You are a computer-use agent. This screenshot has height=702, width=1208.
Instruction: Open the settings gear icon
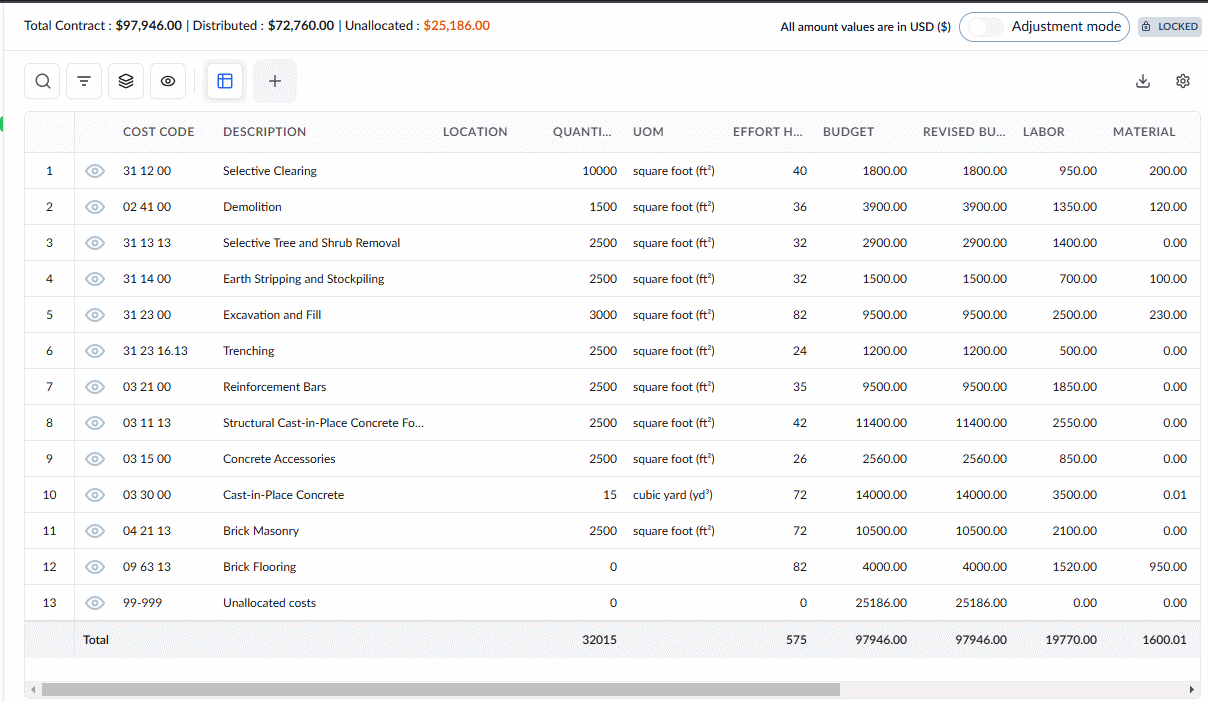click(x=1183, y=82)
